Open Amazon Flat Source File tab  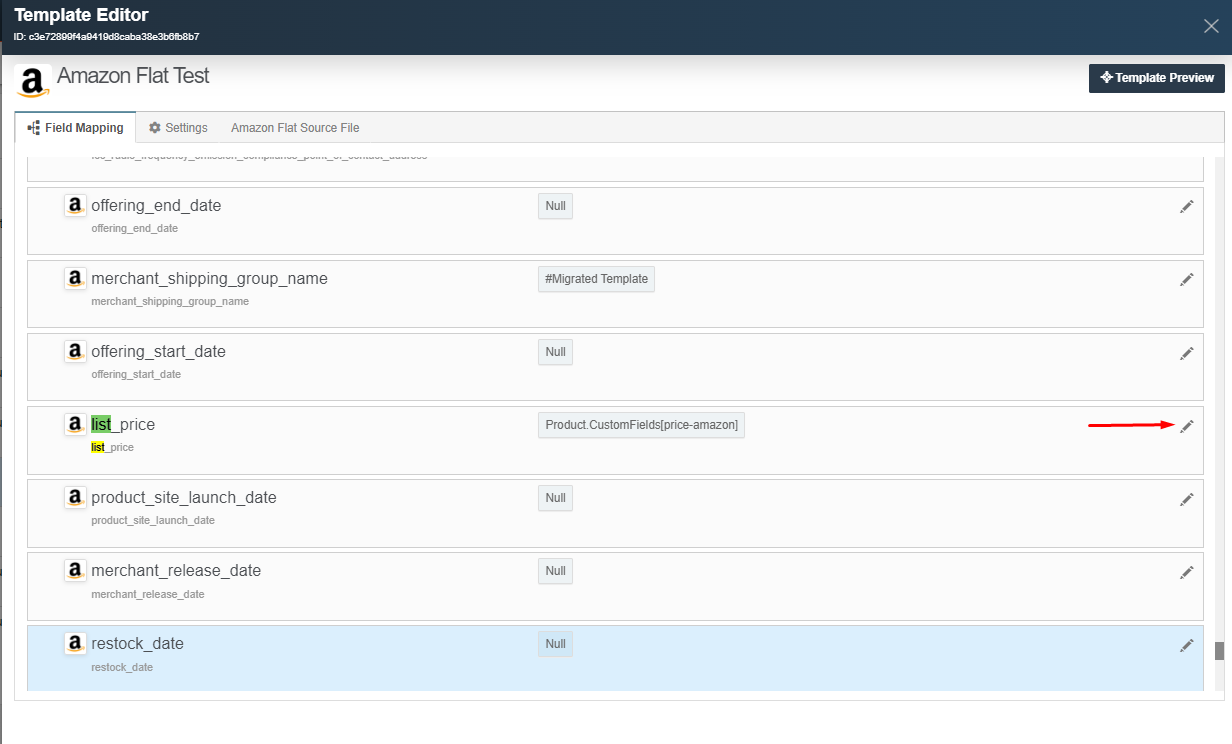(x=295, y=128)
